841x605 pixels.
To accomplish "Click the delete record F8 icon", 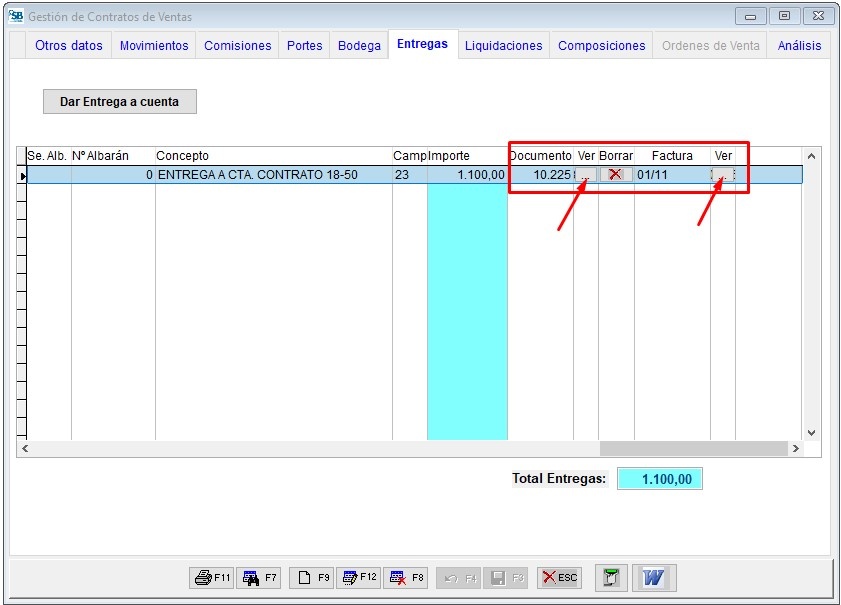I will pyautogui.click(x=405, y=578).
